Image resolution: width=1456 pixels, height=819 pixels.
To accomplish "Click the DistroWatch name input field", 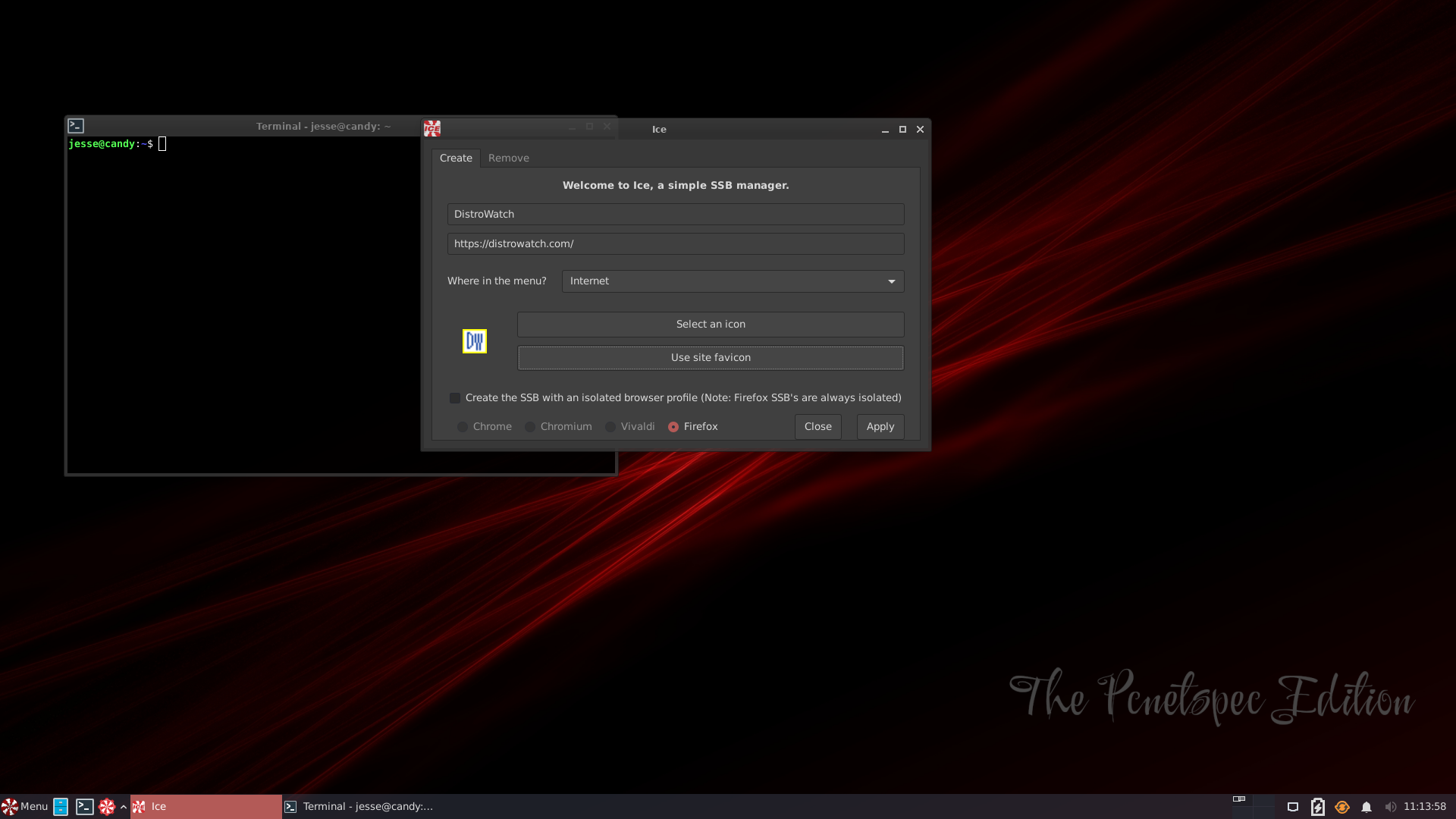I will 676,214.
